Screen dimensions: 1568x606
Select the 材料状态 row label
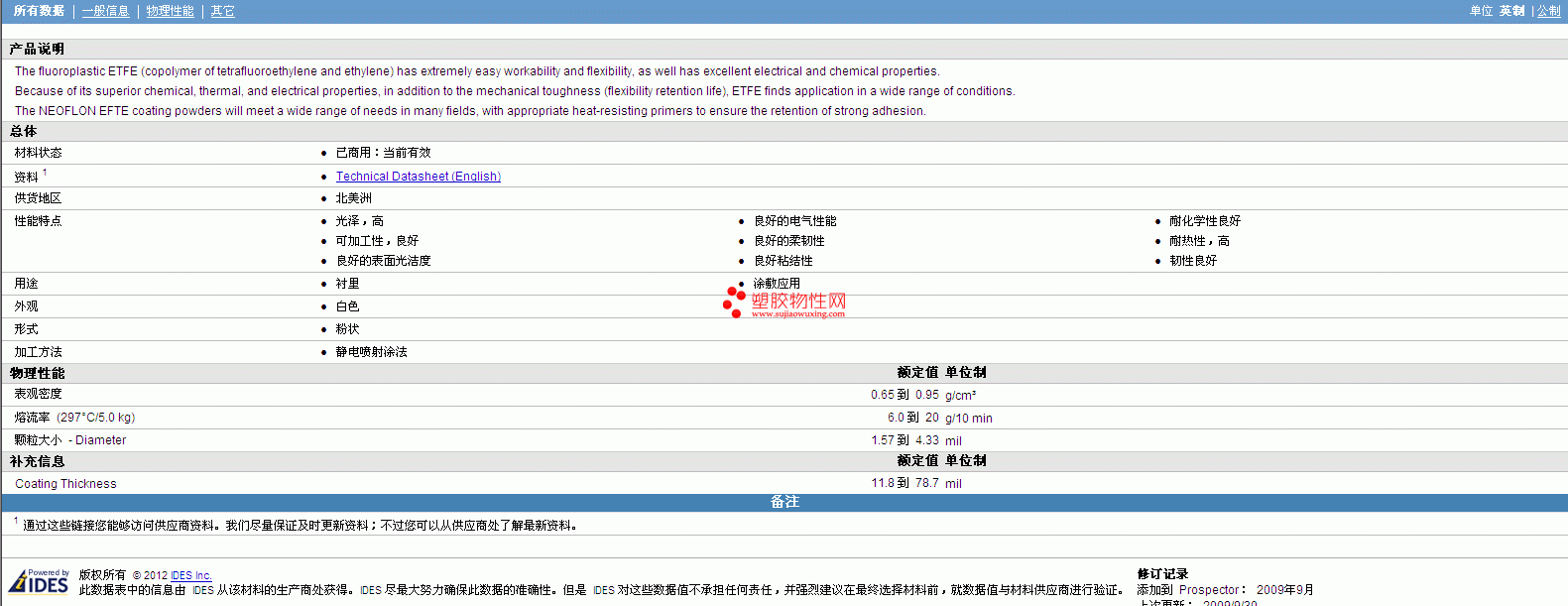[x=38, y=153]
